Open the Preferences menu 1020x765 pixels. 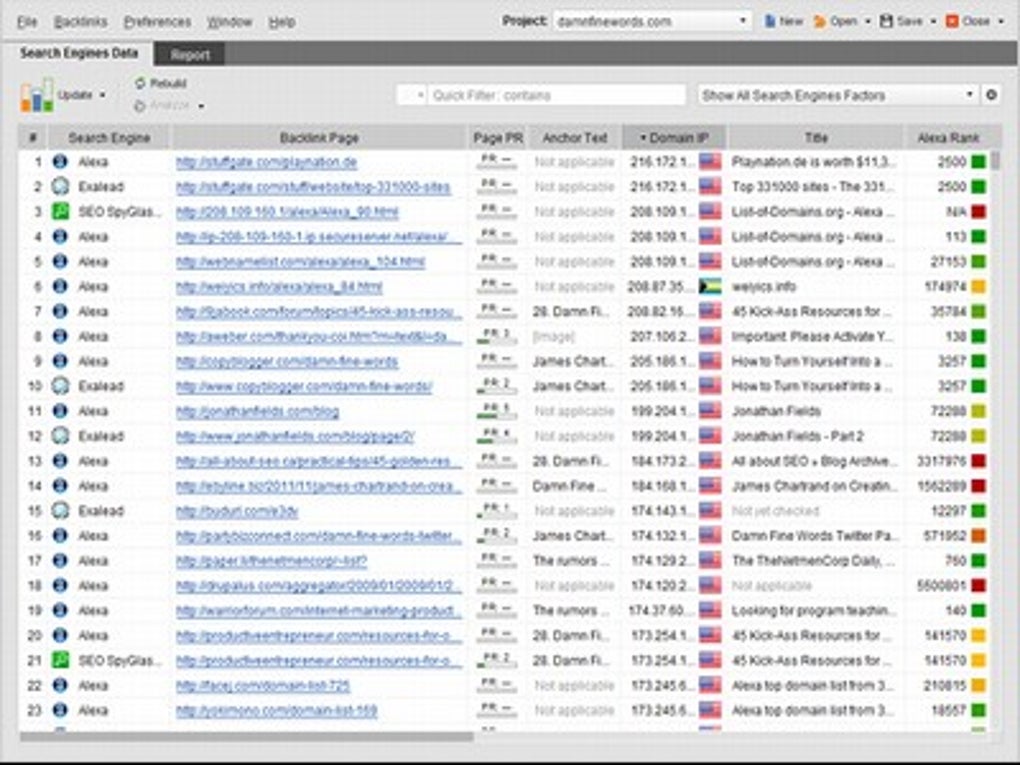(157, 22)
